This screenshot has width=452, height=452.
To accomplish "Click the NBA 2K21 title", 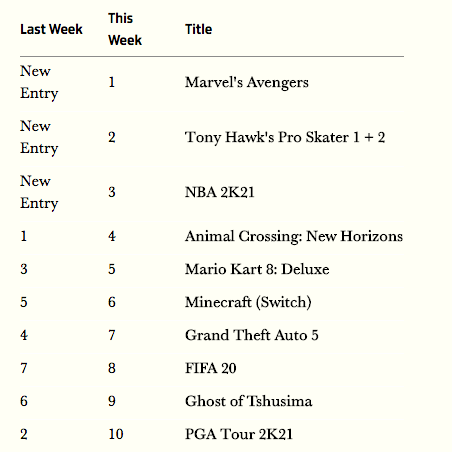I will coord(220,192).
